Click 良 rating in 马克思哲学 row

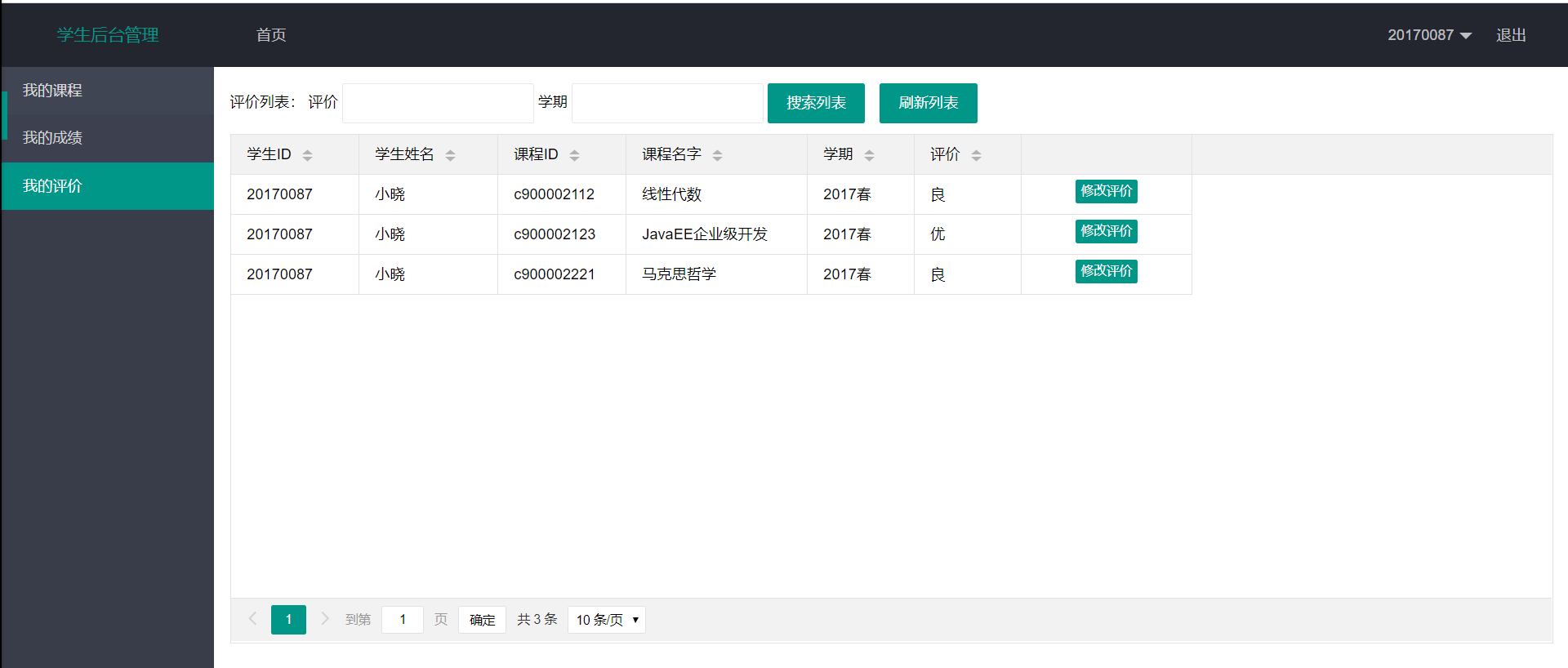[968, 274]
